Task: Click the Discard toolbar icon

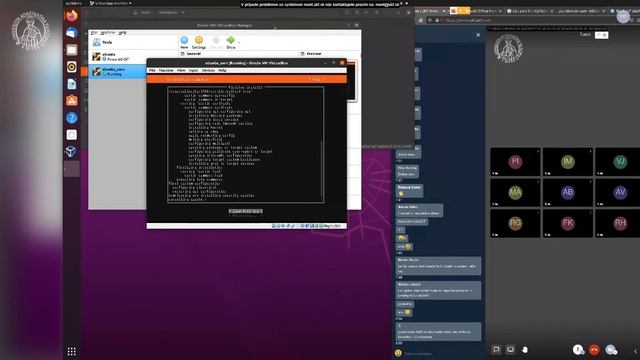Action: click(x=216, y=42)
